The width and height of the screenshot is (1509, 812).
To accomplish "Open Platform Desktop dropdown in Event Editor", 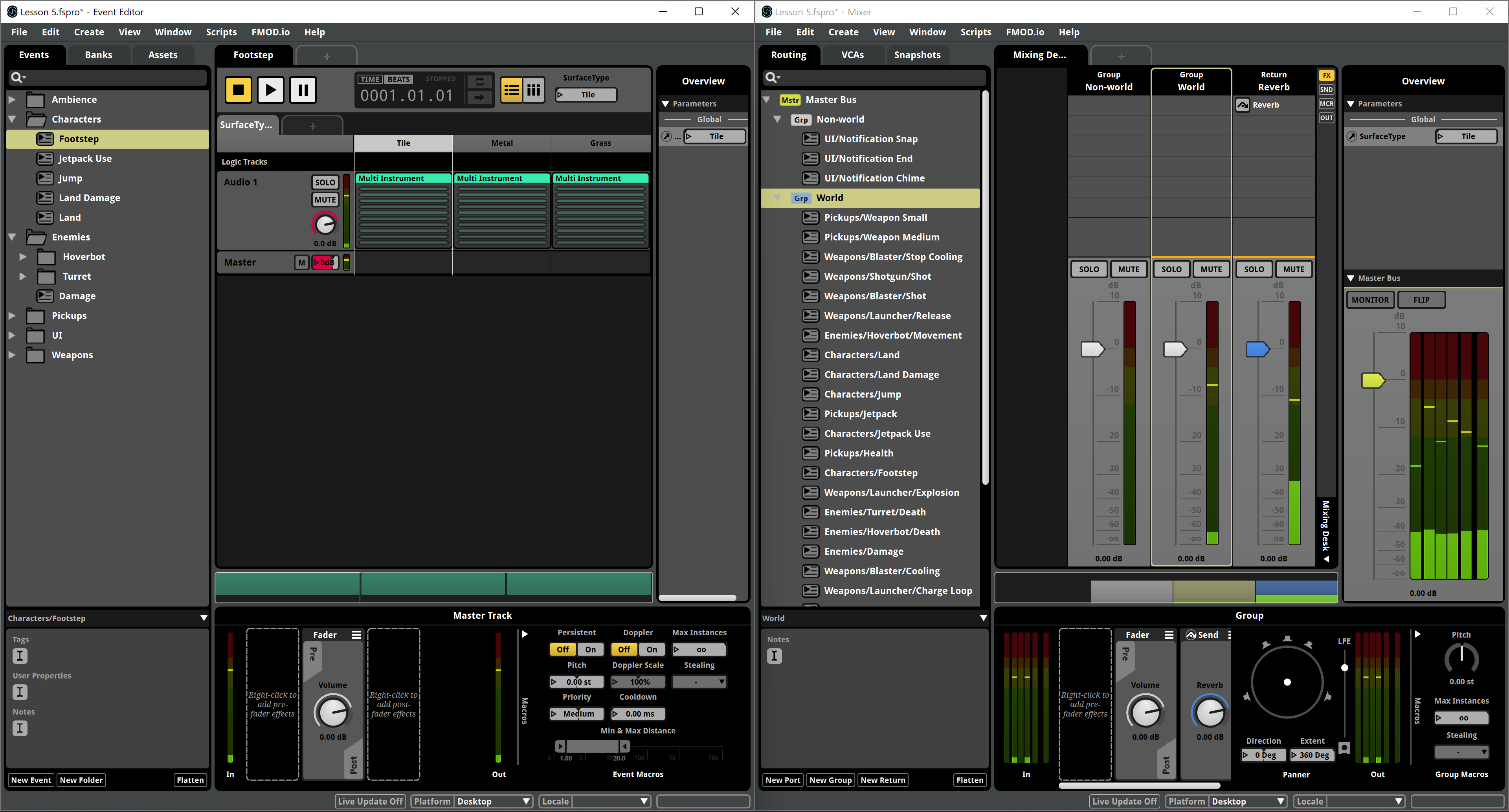I will pyautogui.click(x=493, y=801).
